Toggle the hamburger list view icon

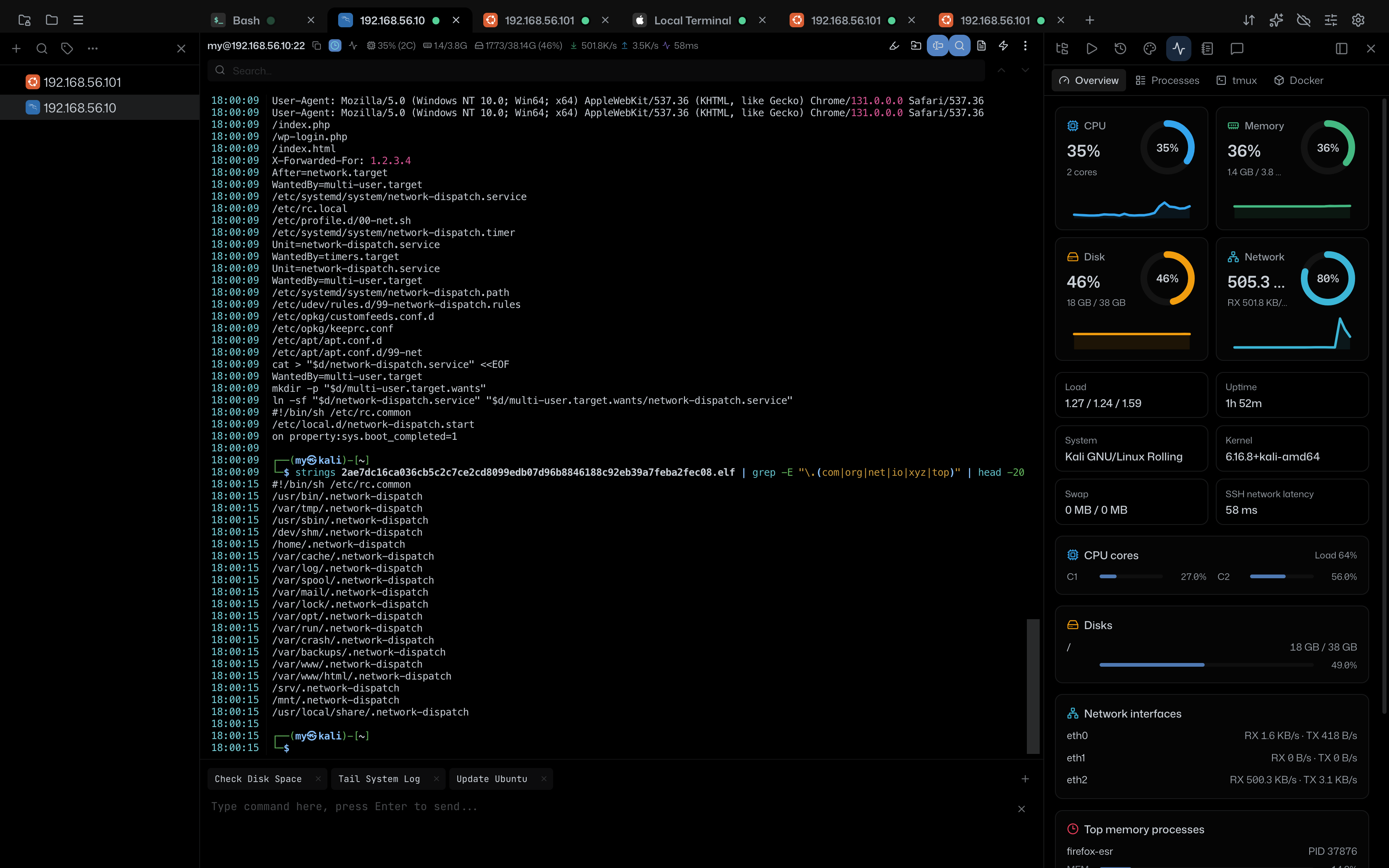[79, 20]
